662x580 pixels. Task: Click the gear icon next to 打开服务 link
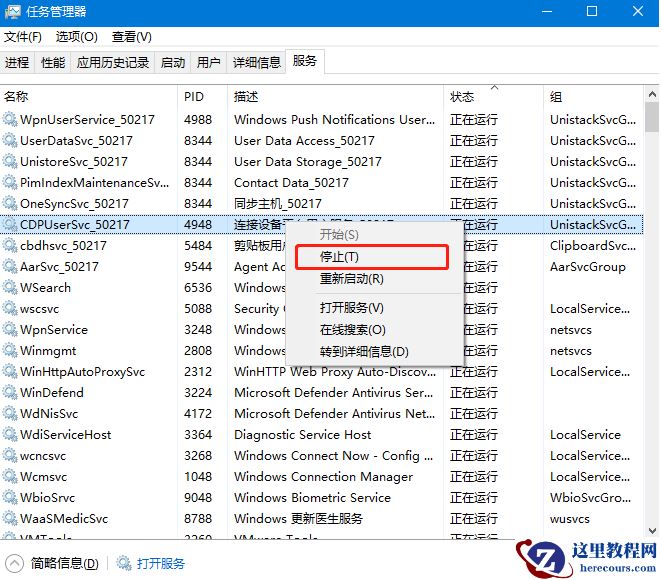(x=124, y=563)
